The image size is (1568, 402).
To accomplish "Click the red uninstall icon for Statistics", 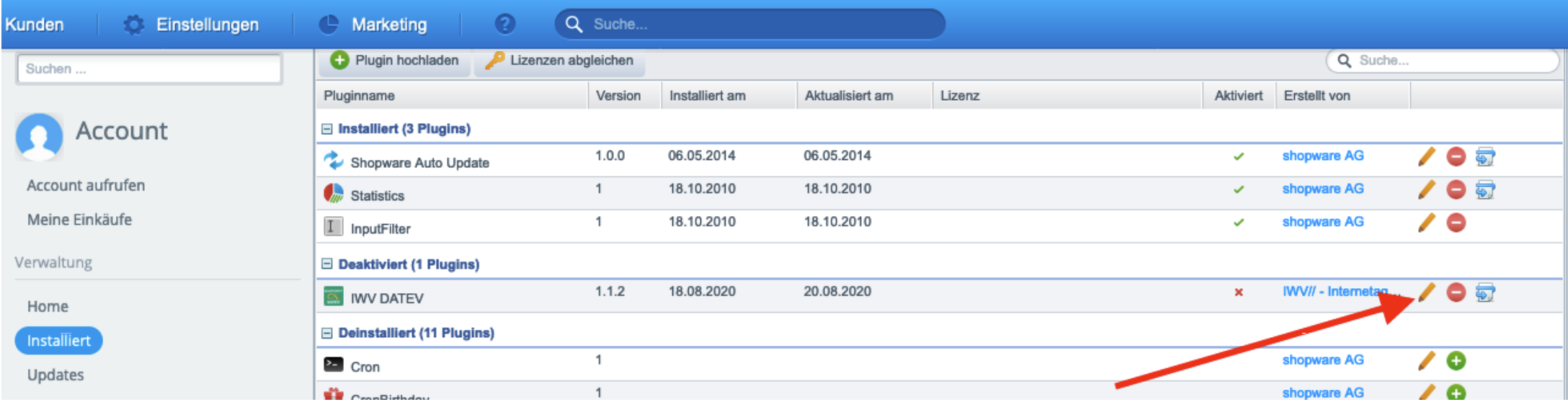I will coord(1456,189).
